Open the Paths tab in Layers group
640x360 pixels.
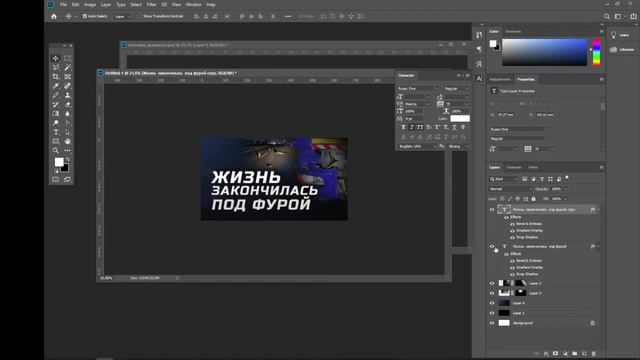[x=533, y=167]
